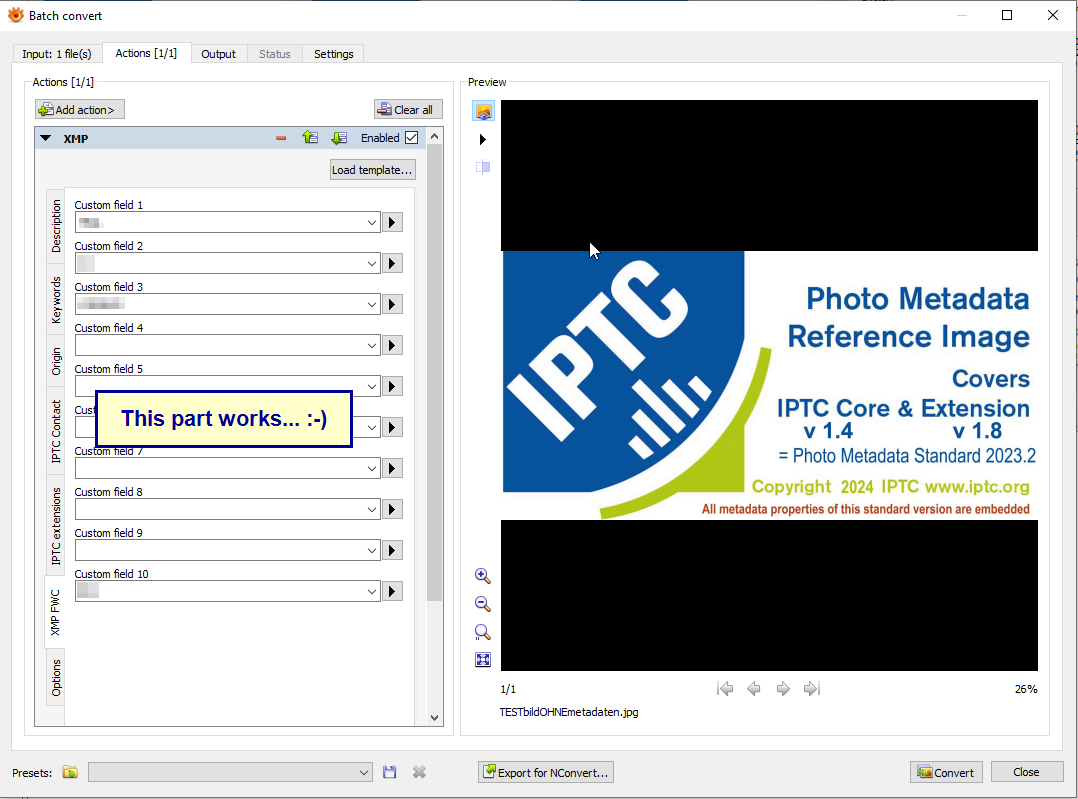Open the Custom field 4 dropdown
This screenshot has width=1078, height=799.
371,346
